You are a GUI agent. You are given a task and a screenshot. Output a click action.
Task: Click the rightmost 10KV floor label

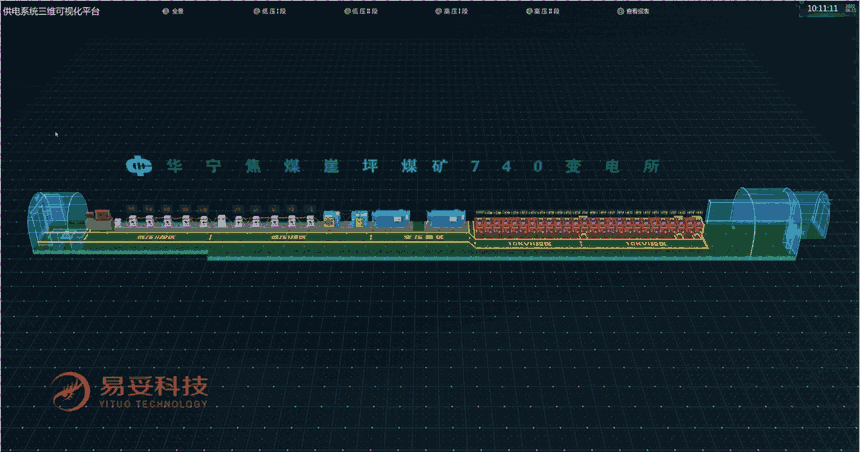tap(645, 243)
